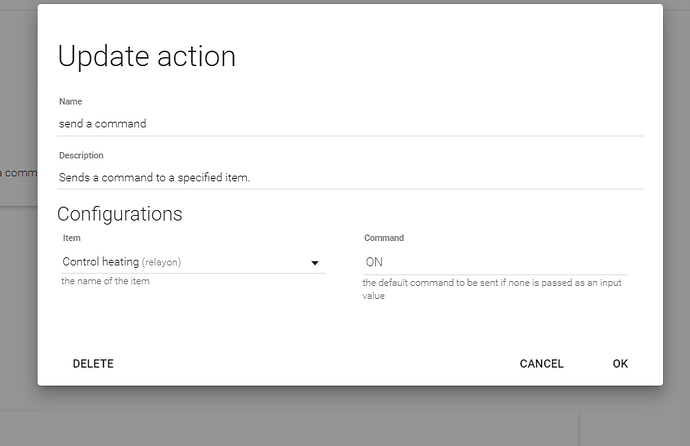The height and width of the screenshot is (446, 690).
Task: Select the Configurations section heading
Action: tap(119, 213)
